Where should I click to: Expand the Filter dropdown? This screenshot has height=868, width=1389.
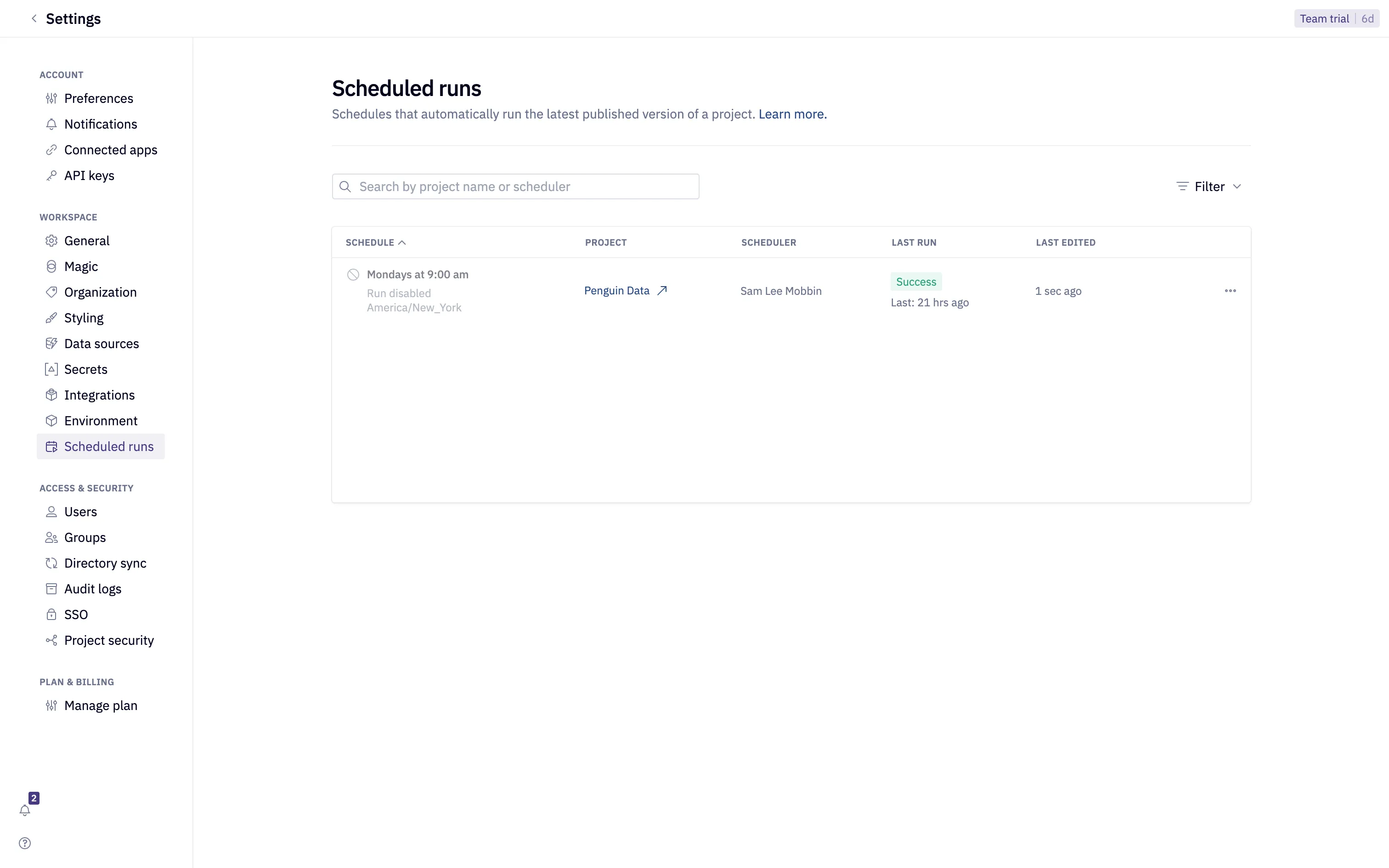pos(1209,186)
